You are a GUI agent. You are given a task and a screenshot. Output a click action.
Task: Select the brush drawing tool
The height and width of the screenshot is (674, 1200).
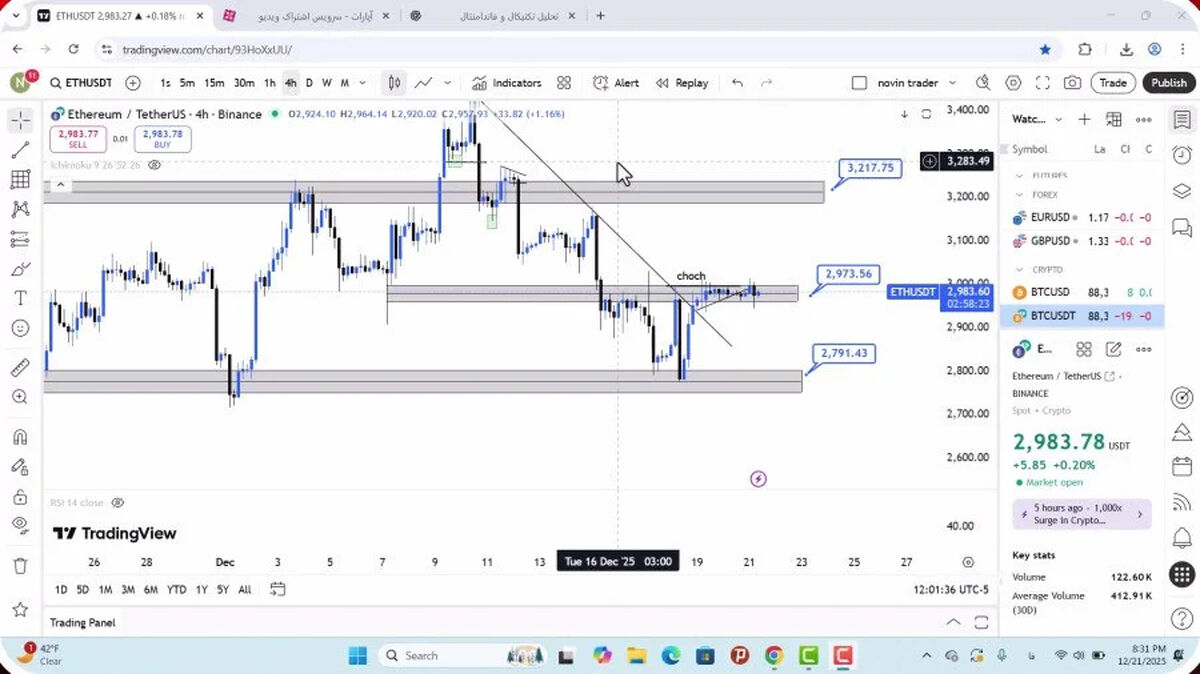click(20, 269)
